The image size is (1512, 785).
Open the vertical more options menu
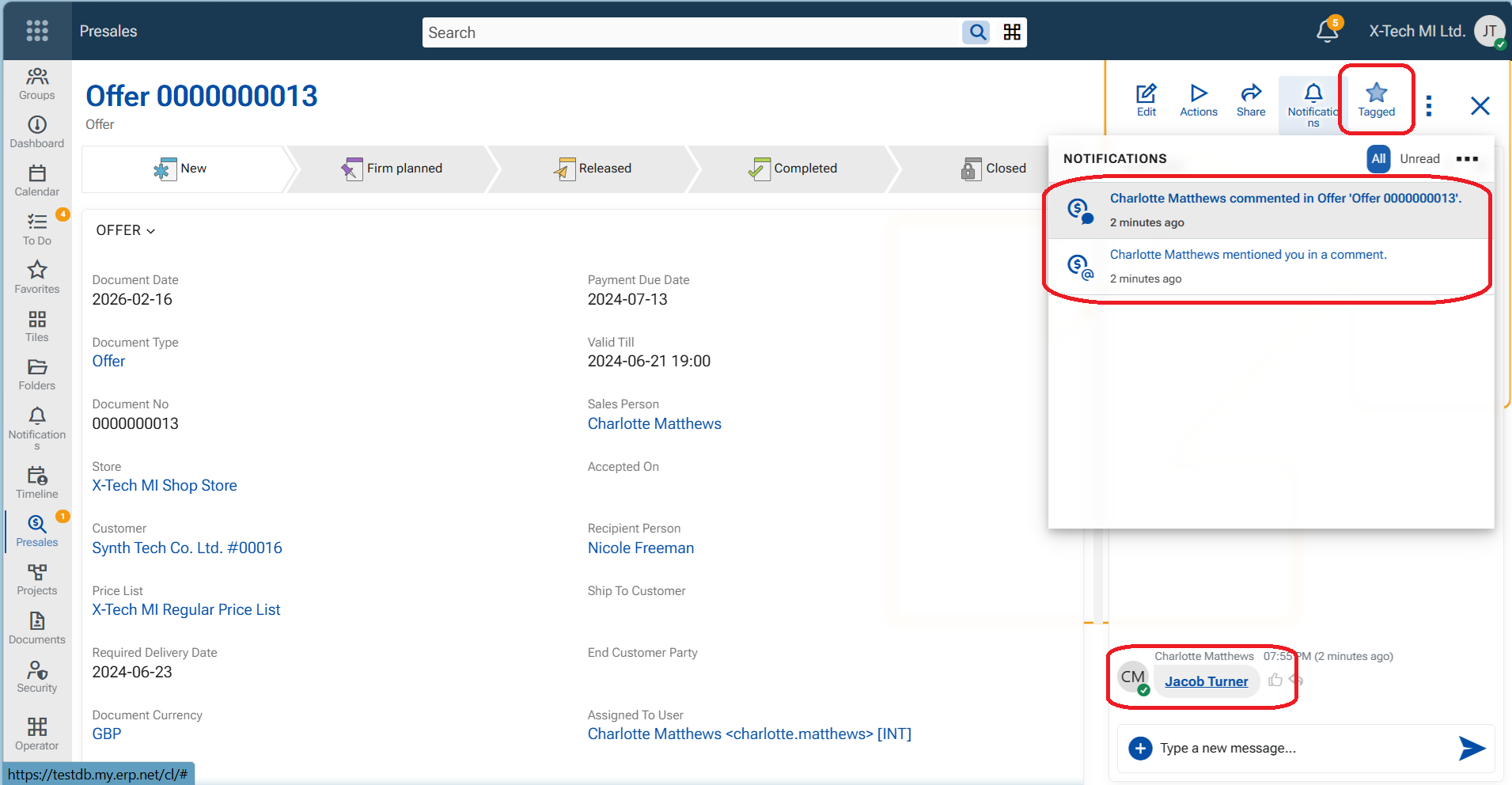[x=1429, y=106]
